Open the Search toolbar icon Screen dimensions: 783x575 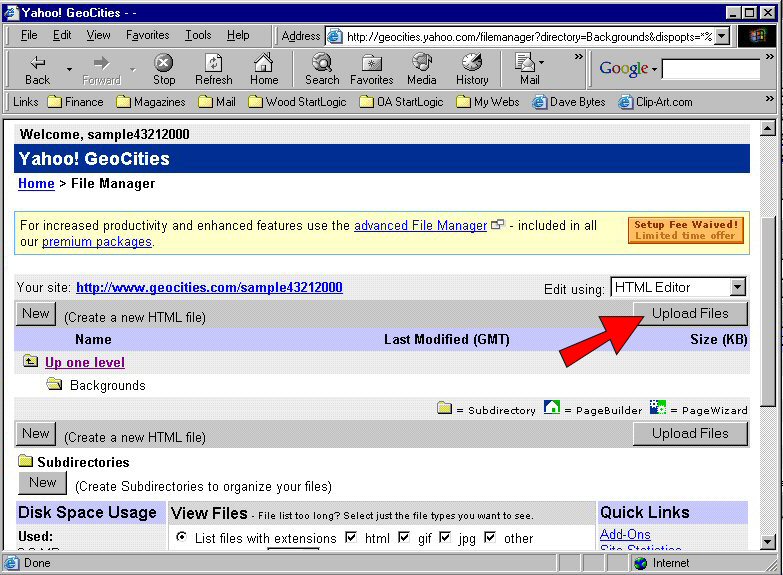click(322, 70)
